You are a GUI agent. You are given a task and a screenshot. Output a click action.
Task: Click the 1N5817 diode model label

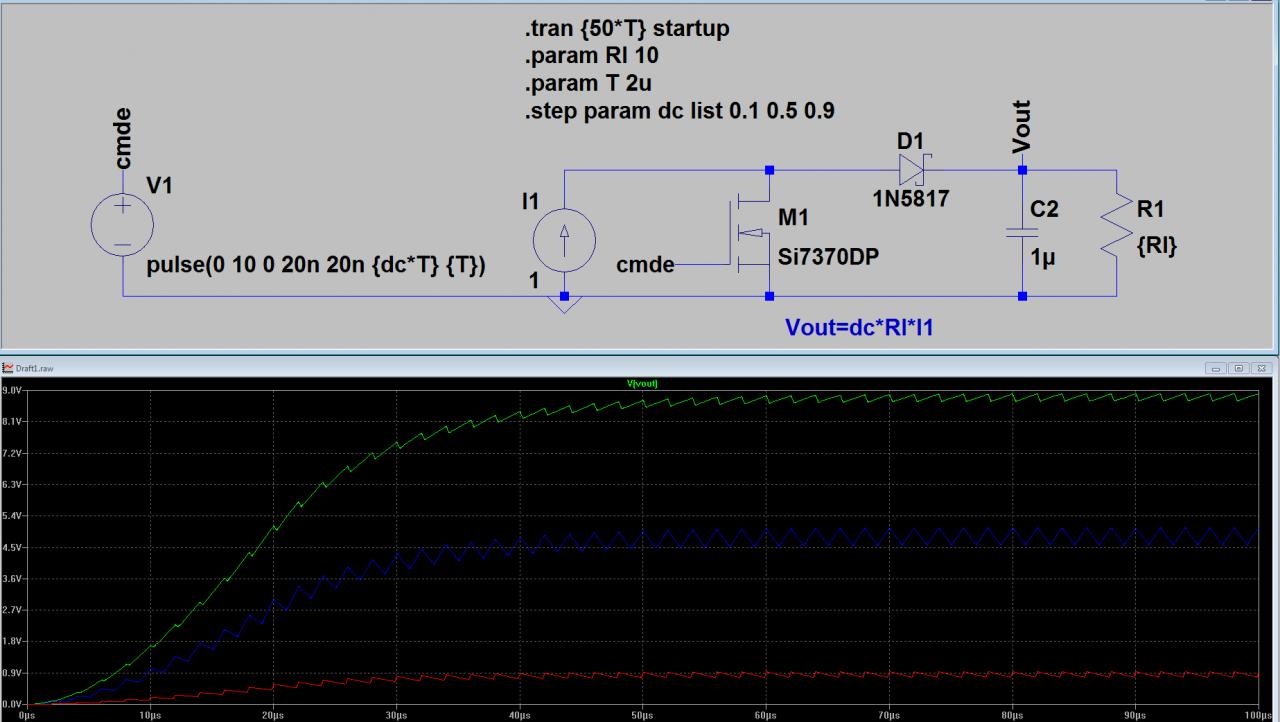click(908, 200)
